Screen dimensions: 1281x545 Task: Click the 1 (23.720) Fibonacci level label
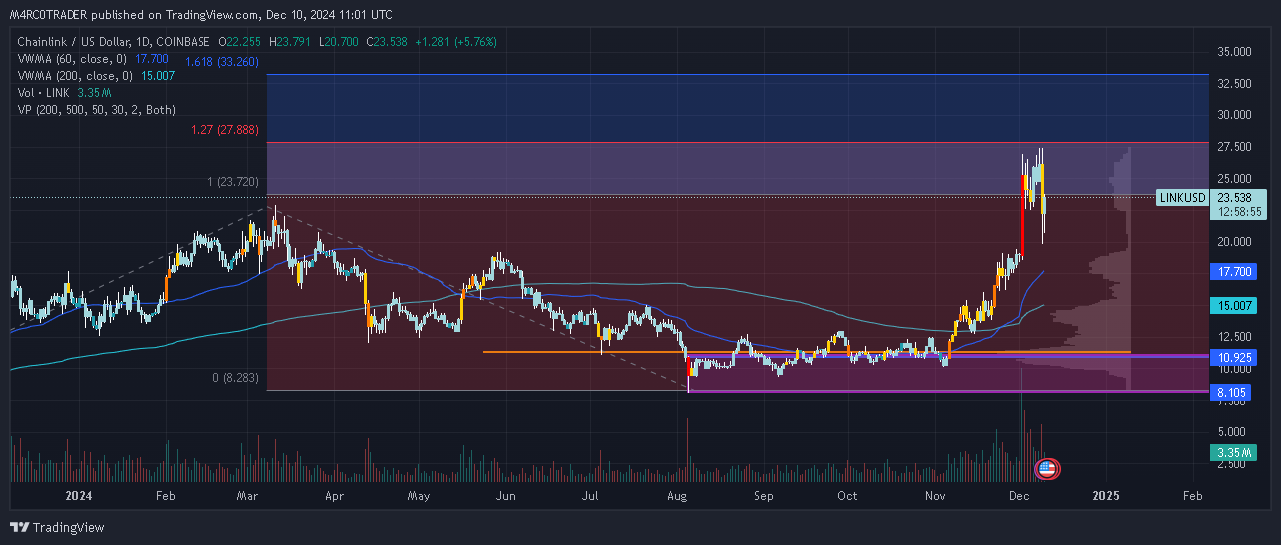[x=233, y=182]
